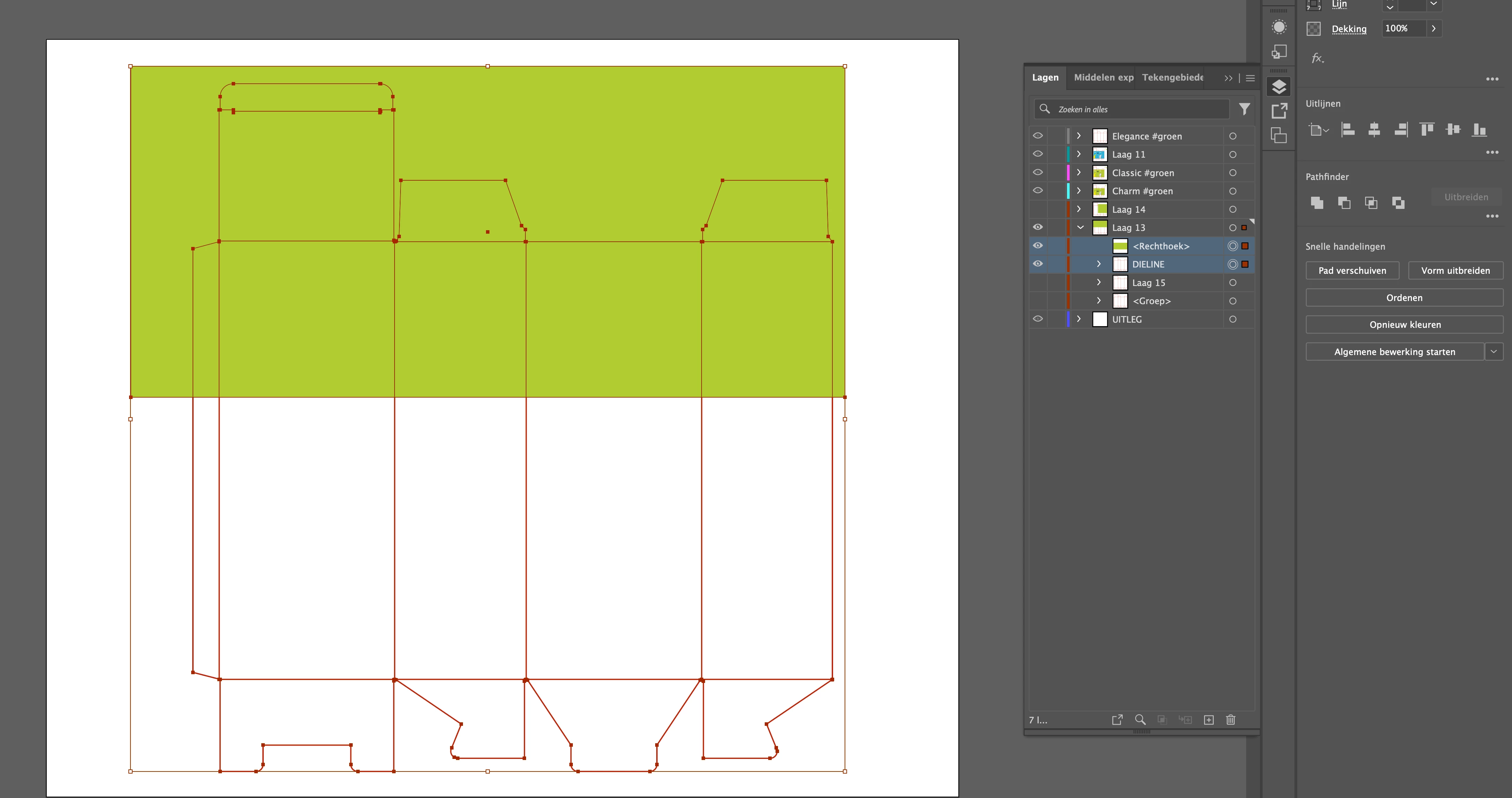Collapse the Laag 13 layer
Image resolution: width=1512 pixels, height=798 pixels.
click(1080, 228)
